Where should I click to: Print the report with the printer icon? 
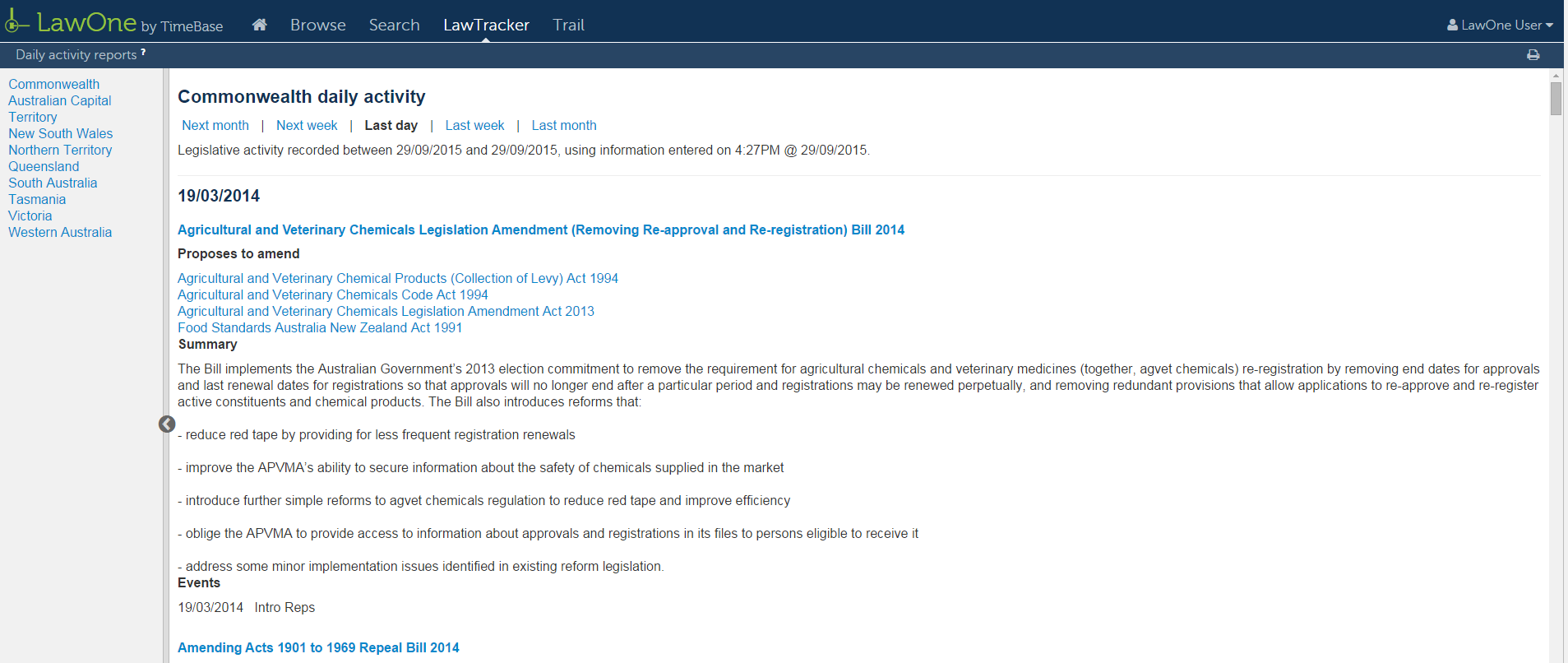(x=1533, y=54)
